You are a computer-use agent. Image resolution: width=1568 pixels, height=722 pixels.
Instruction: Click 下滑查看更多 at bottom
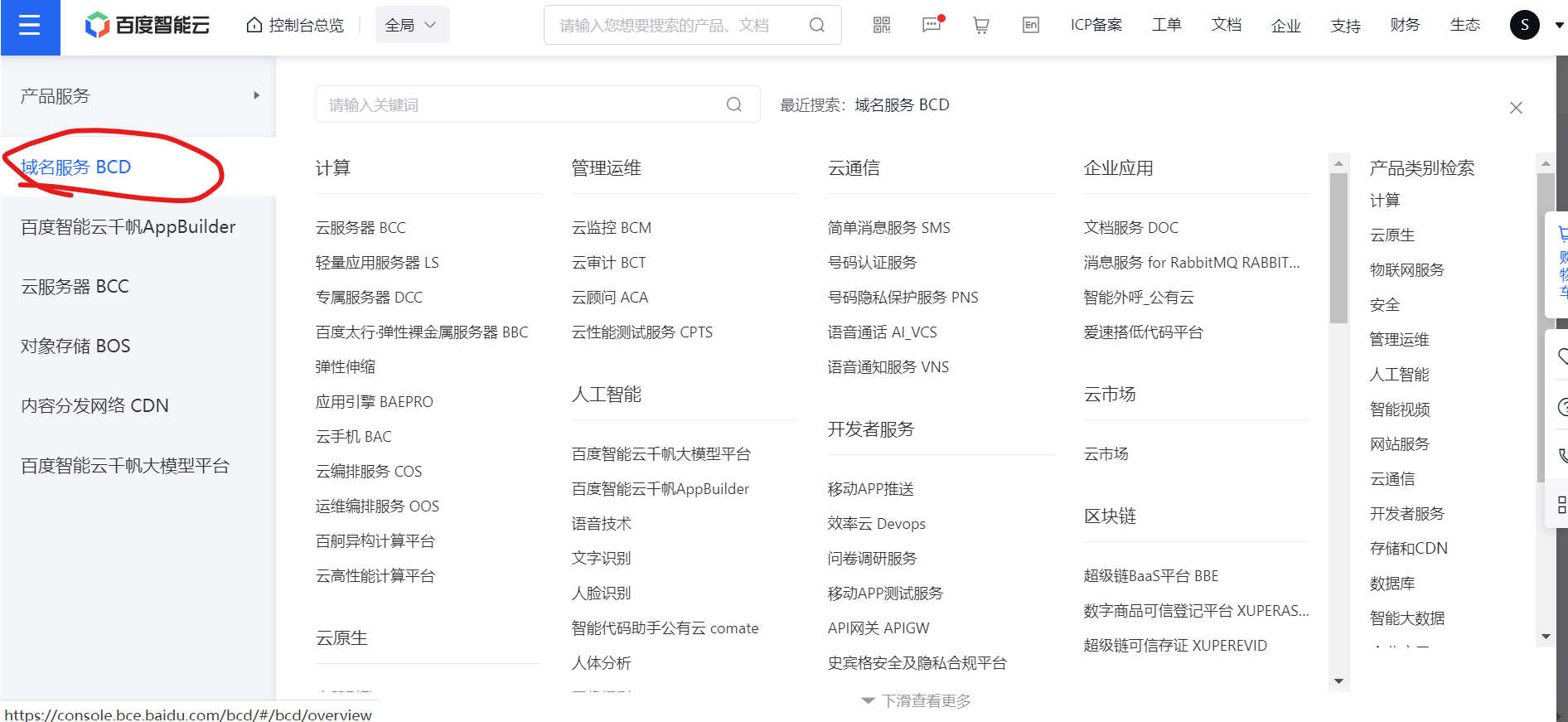[x=917, y=701]
